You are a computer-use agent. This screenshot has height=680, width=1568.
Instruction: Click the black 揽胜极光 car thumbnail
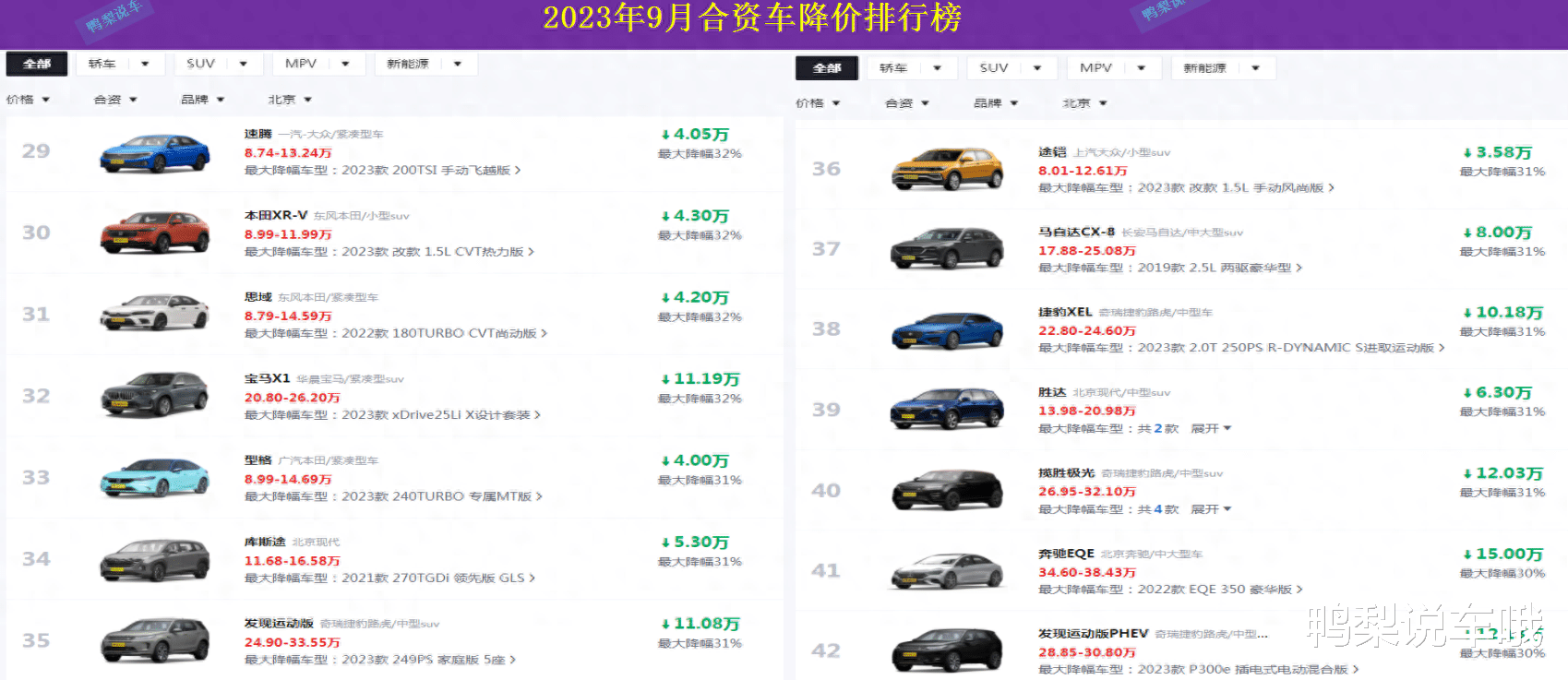click(947, 490)
